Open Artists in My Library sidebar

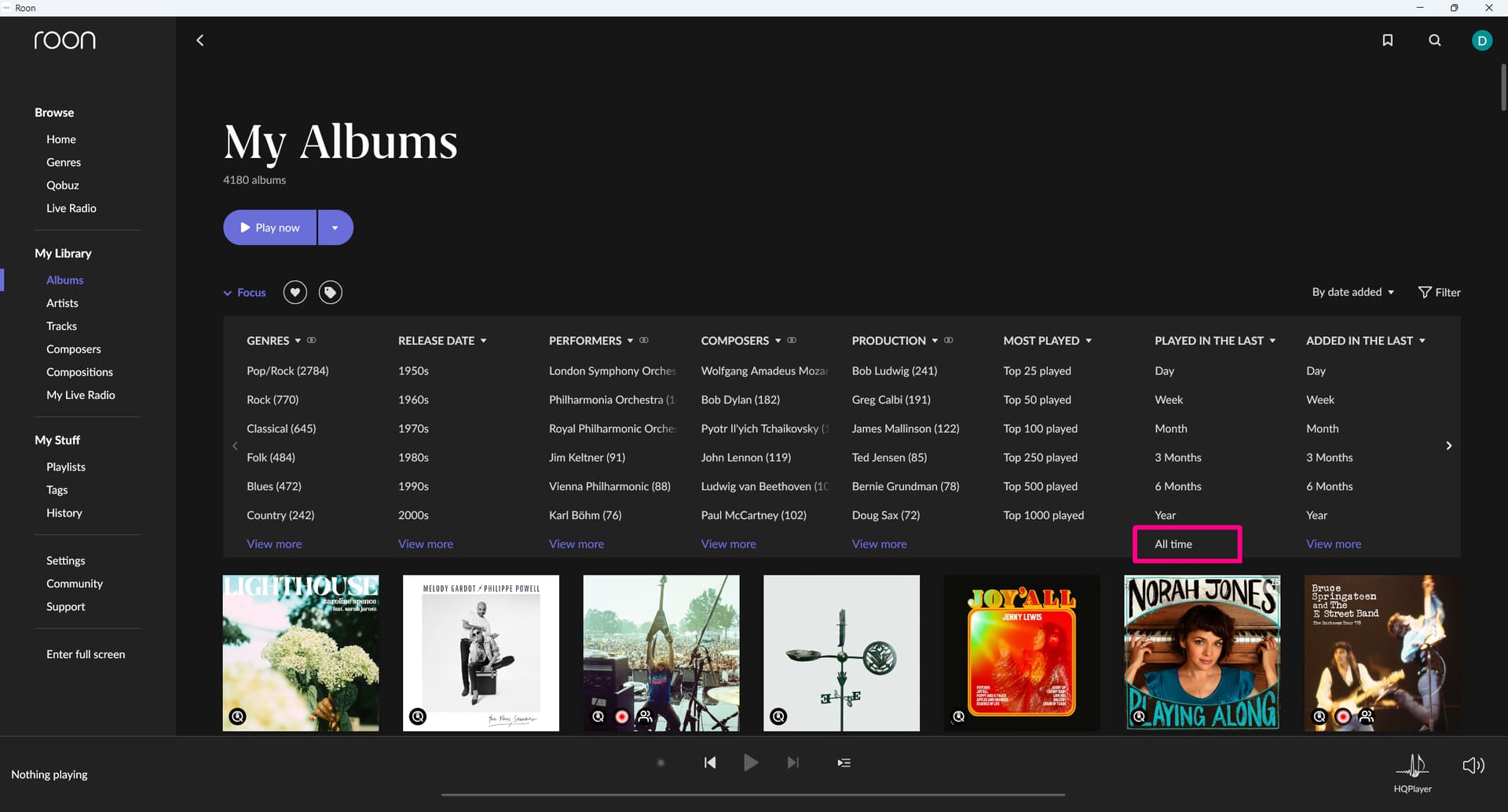pyautogui.click(x=62, y=303)
